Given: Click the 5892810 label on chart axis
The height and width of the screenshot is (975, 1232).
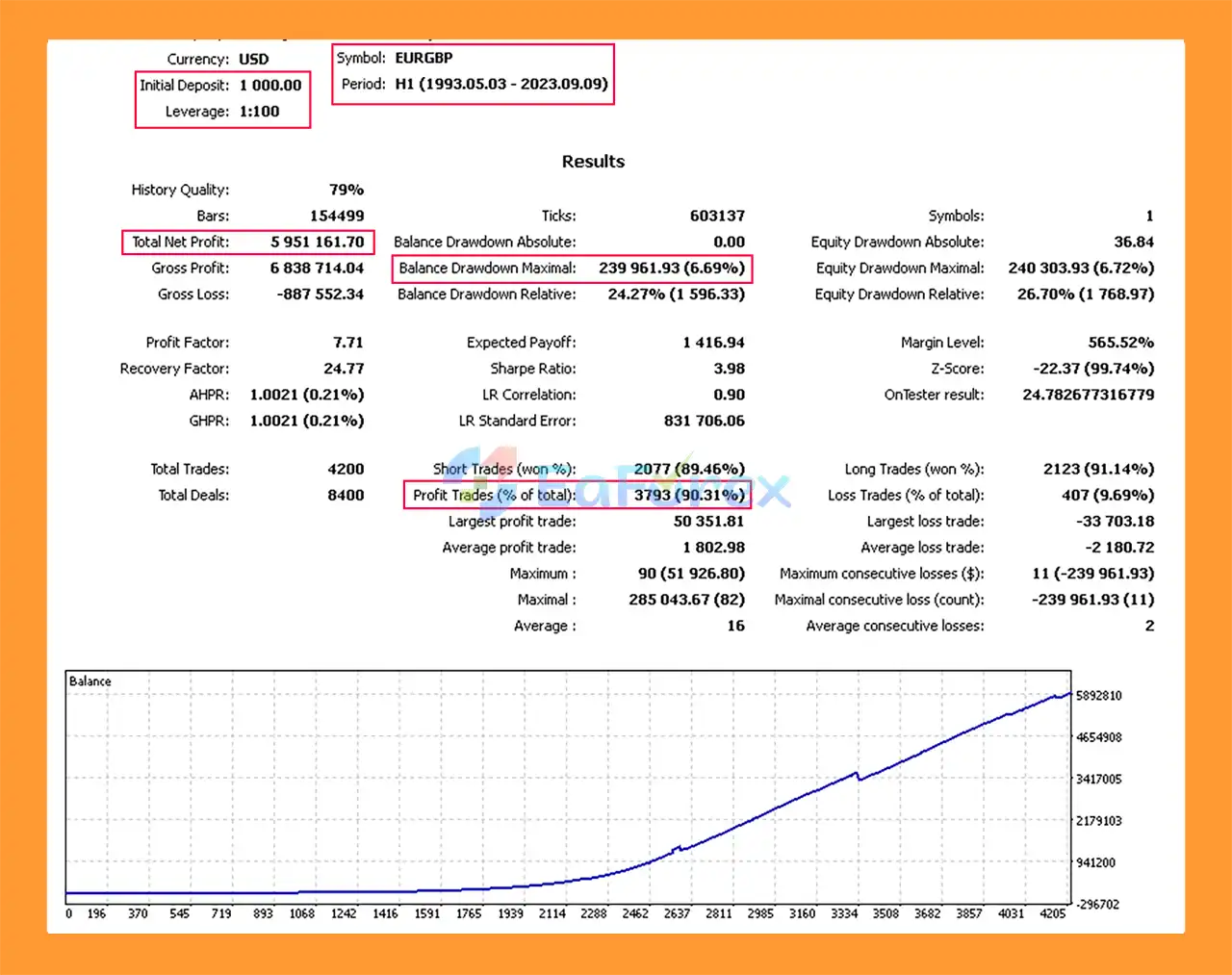Looking at the screenshot, I should (1098, 696).
